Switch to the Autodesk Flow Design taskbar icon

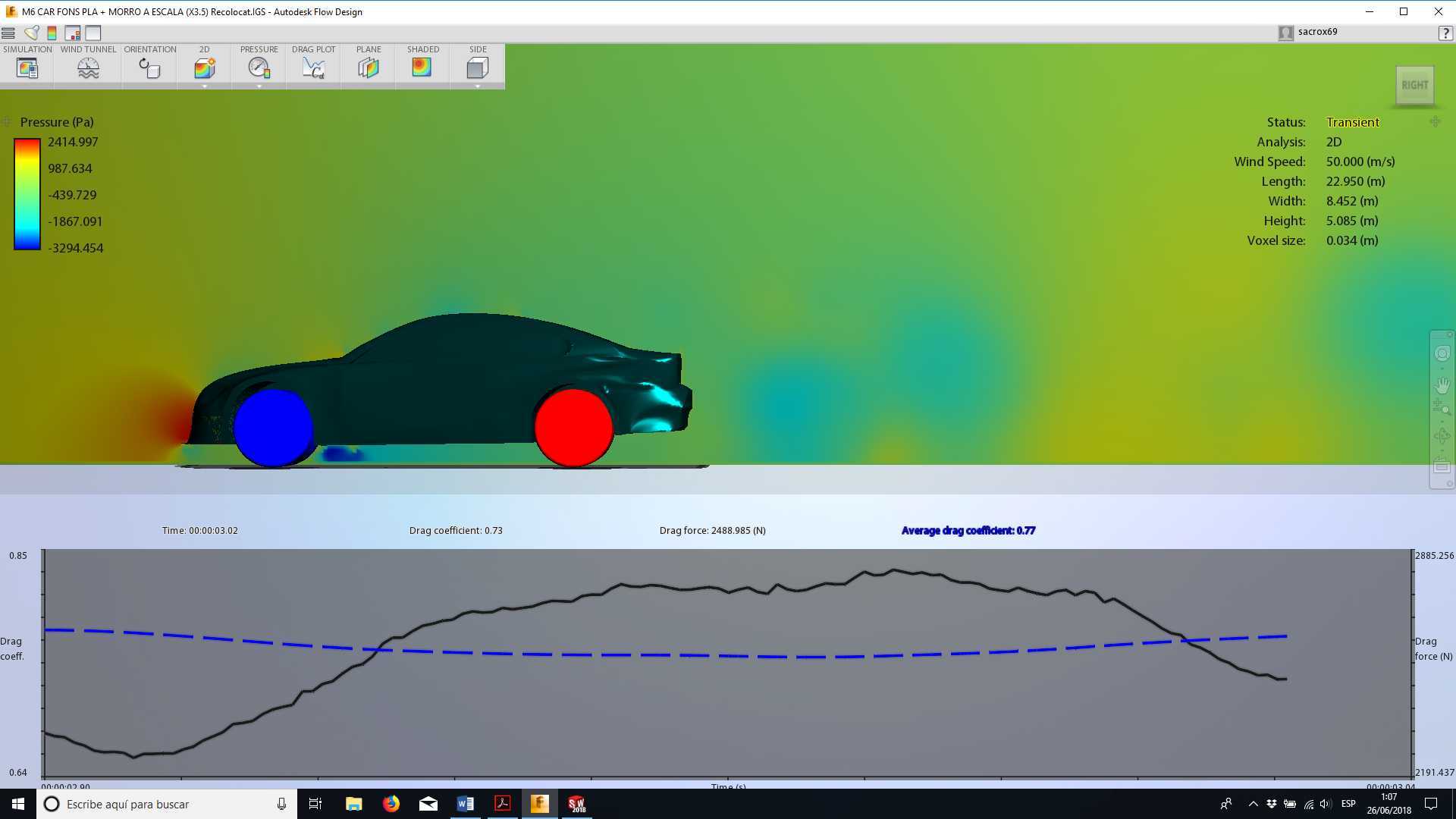pyautogui.click(x=539, y=804)
